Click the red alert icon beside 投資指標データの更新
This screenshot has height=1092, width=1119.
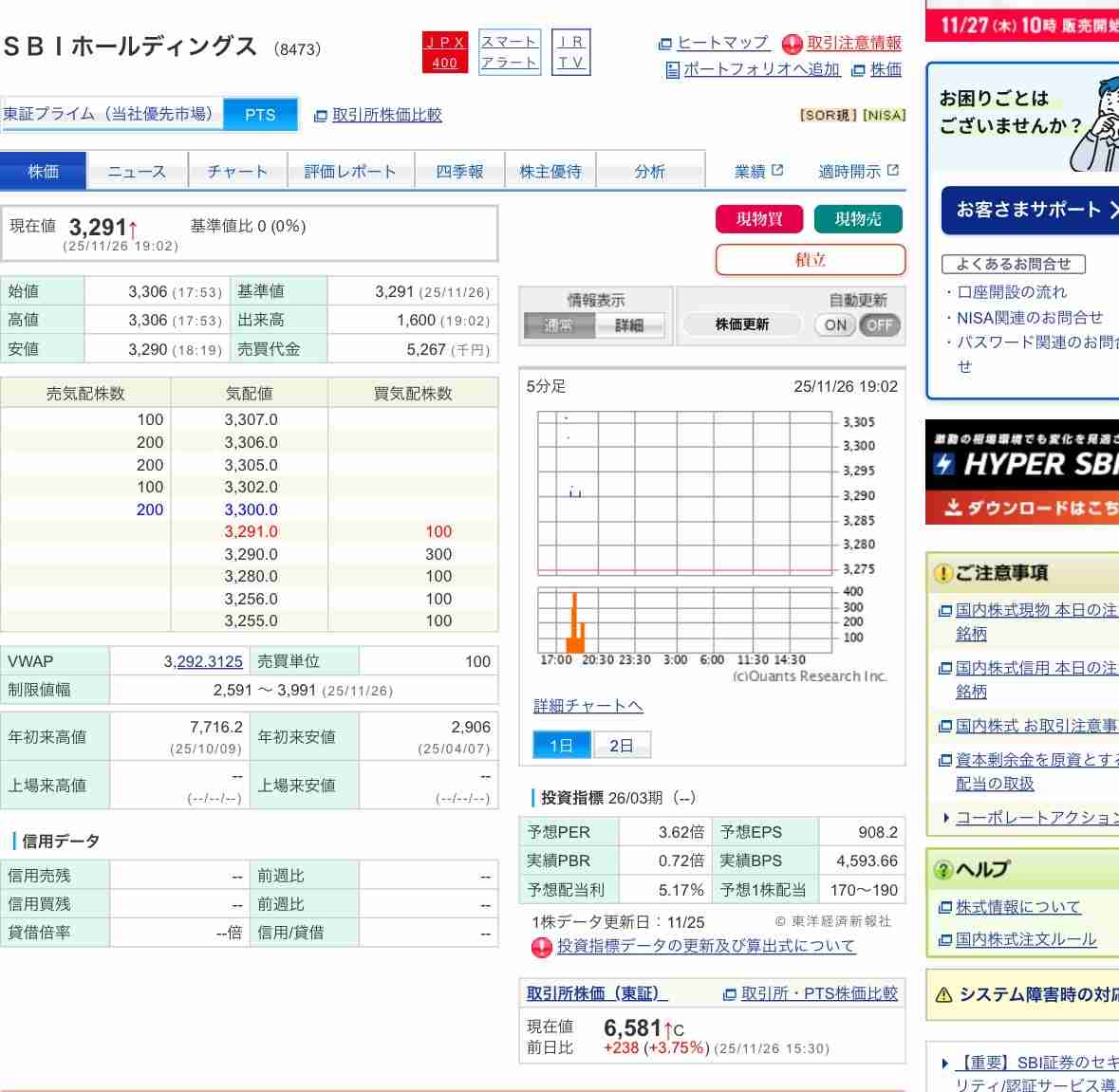click(542, 947)
